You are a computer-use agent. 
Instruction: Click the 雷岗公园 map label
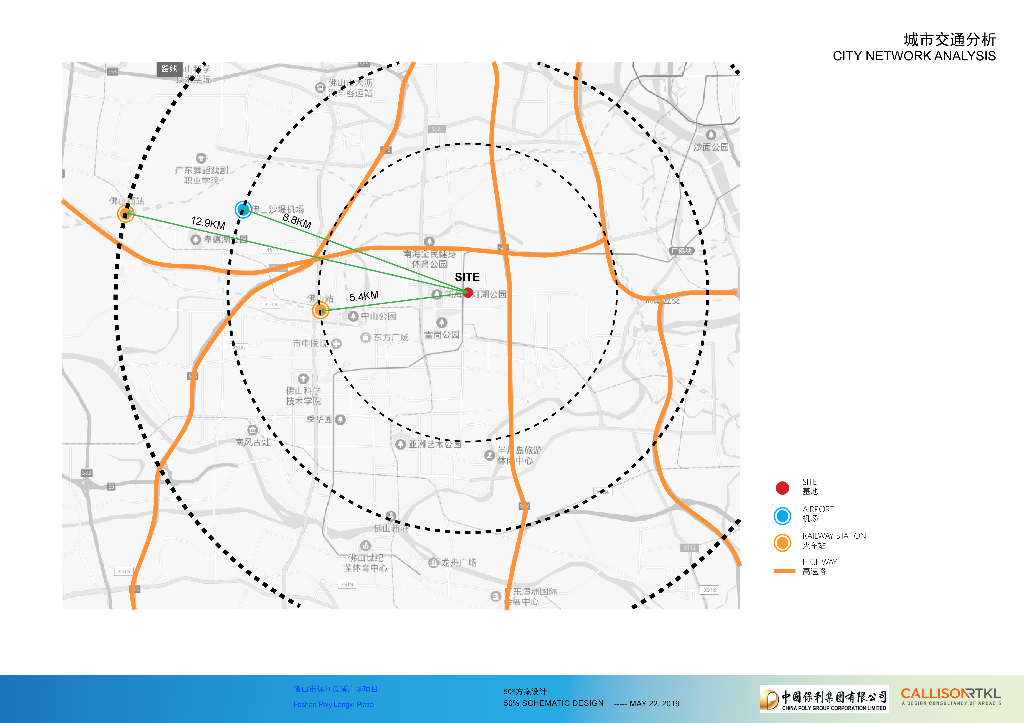[x=442, y=334]
